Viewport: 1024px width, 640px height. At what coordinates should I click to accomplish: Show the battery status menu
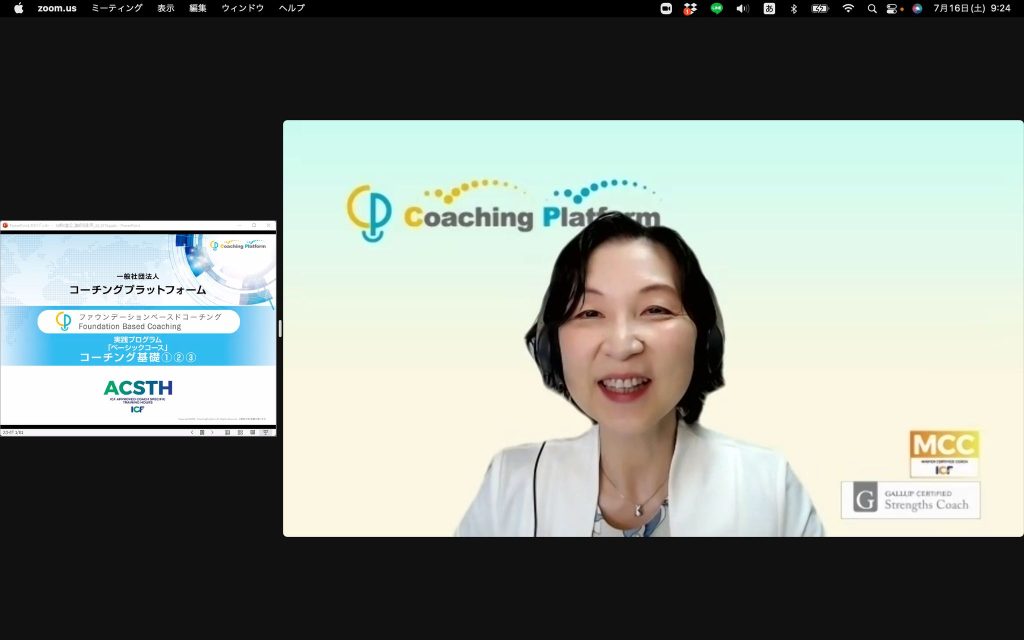pos(820,8)
